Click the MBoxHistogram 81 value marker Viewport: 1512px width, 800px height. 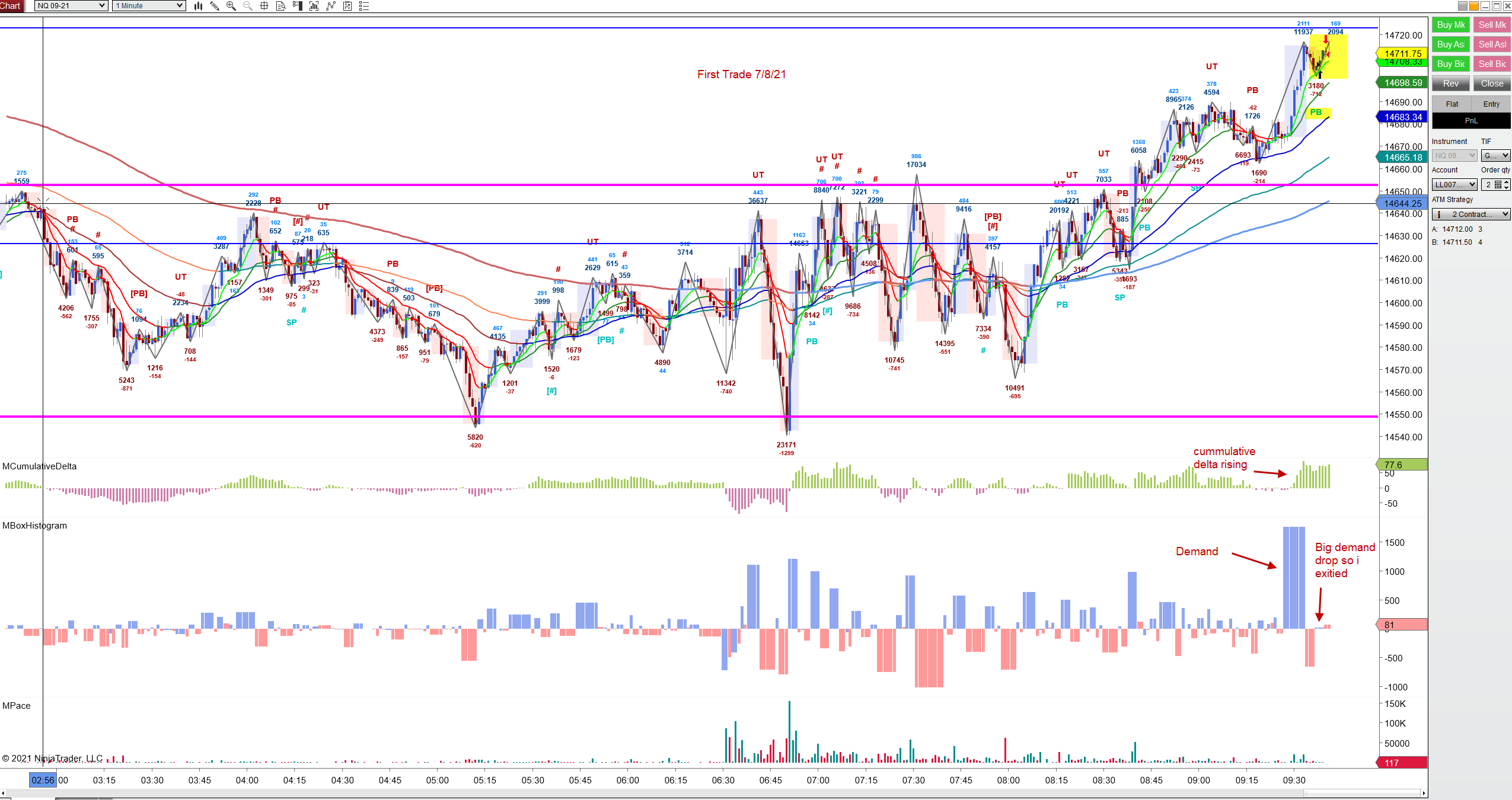(x=1401, y=625)
